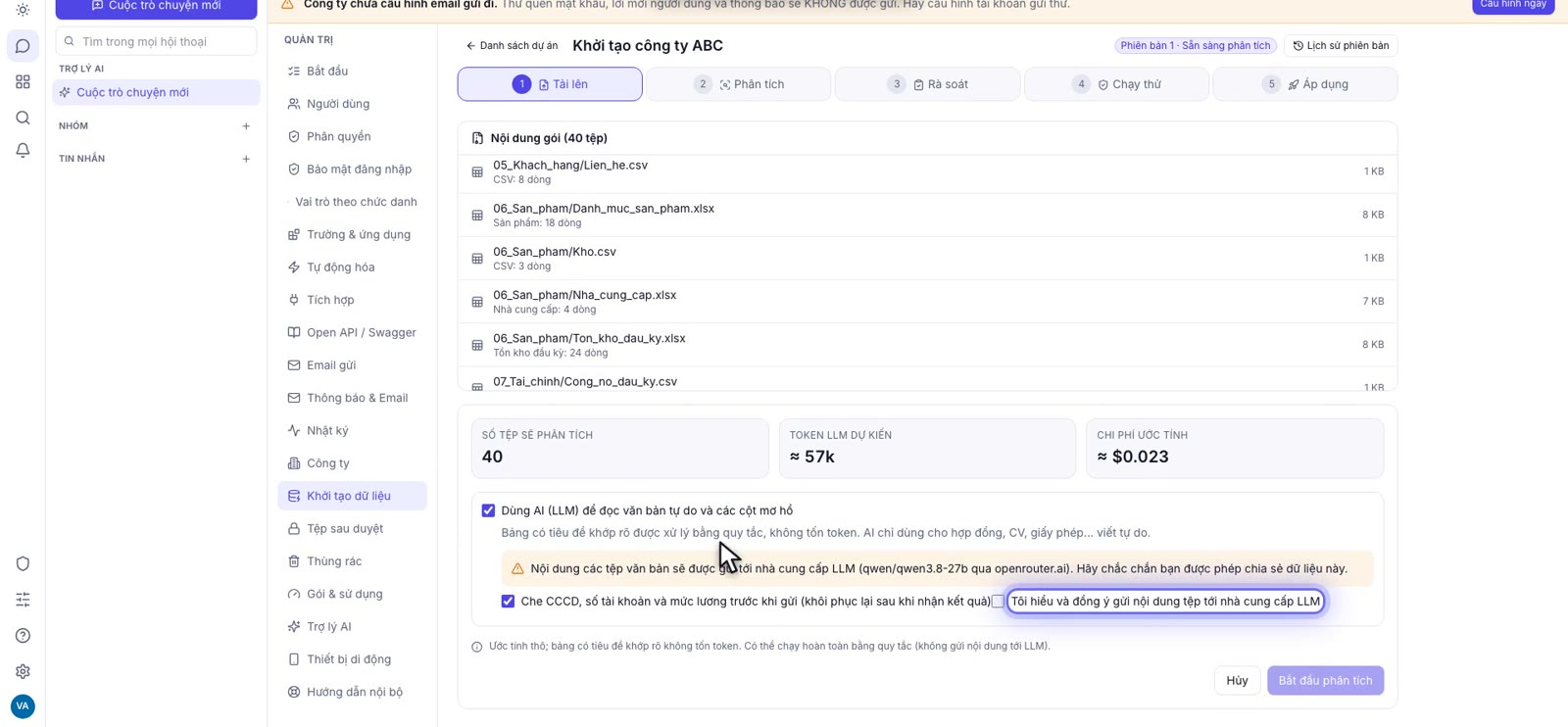Click the shield icon in left rail

(23, 563)
